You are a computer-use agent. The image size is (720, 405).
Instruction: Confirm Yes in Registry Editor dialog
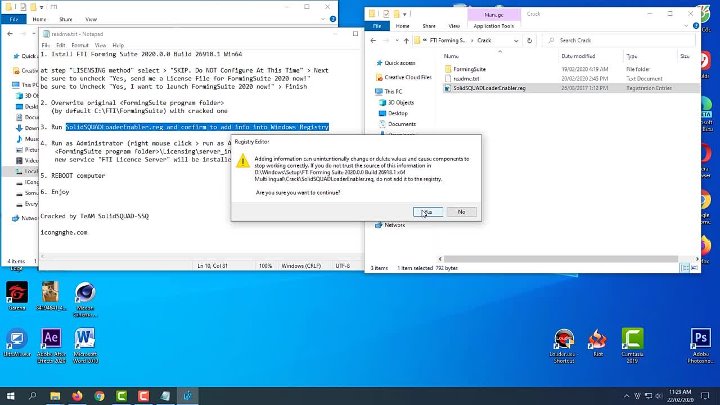pyautogui.click(x=428, y=212)
